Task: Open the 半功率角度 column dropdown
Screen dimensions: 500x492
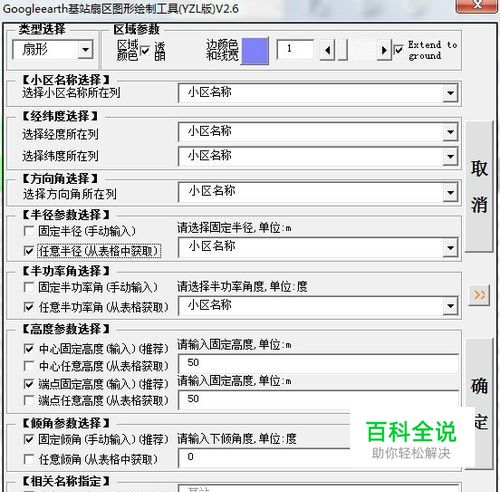Action: coord(450,306)
